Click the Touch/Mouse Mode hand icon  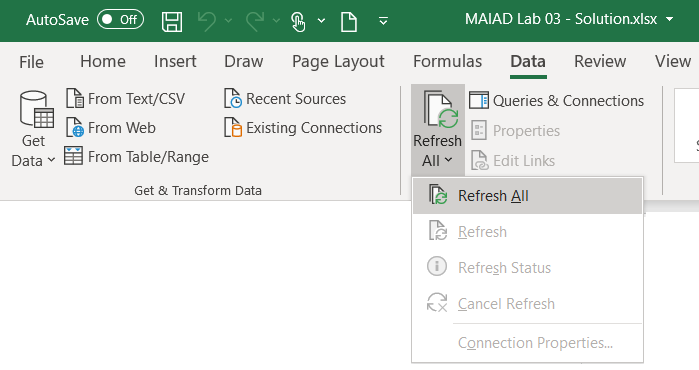(297, 21)
